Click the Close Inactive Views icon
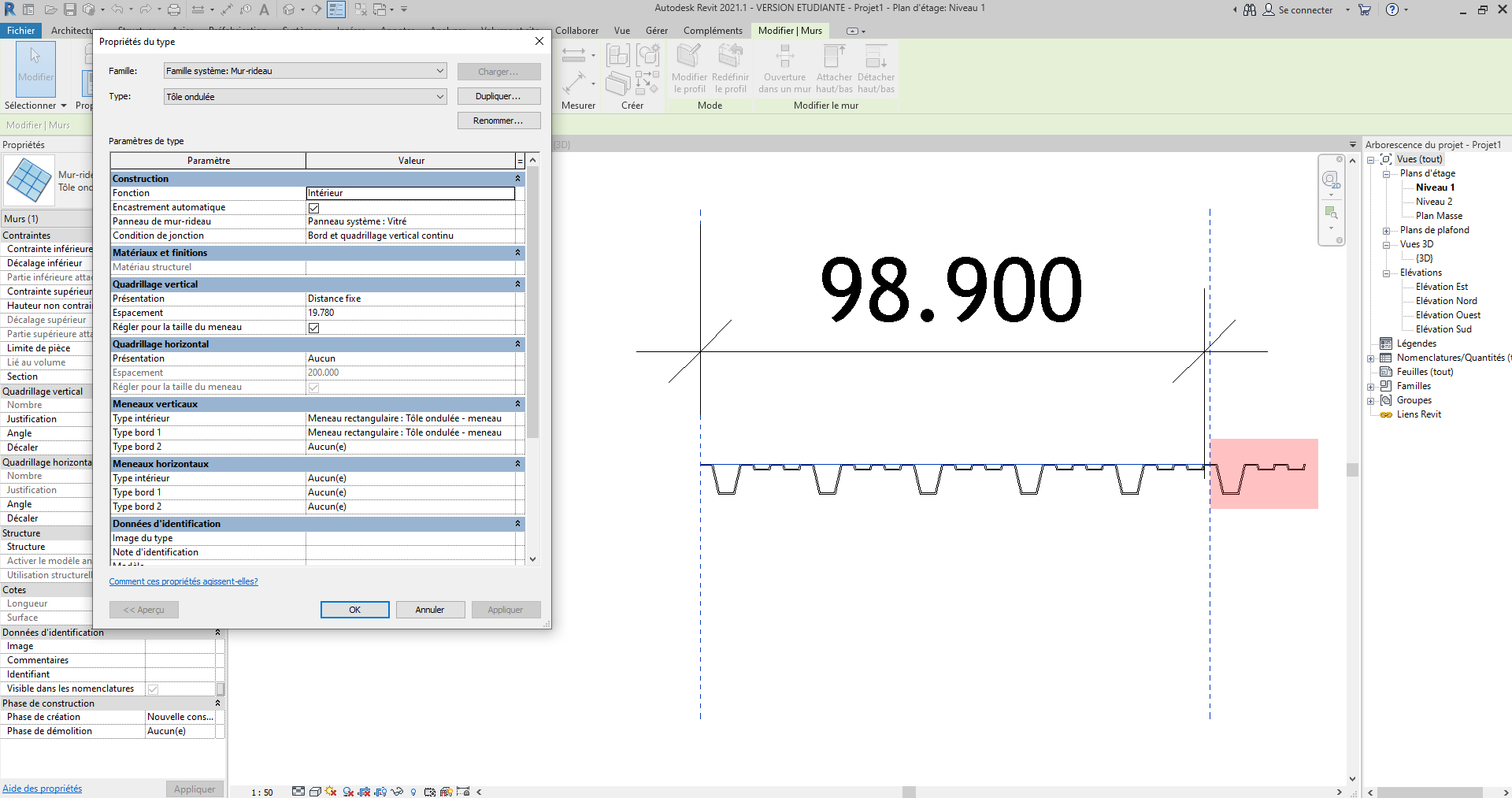Viewport: 1512px width, 798px height. (361, 9)
